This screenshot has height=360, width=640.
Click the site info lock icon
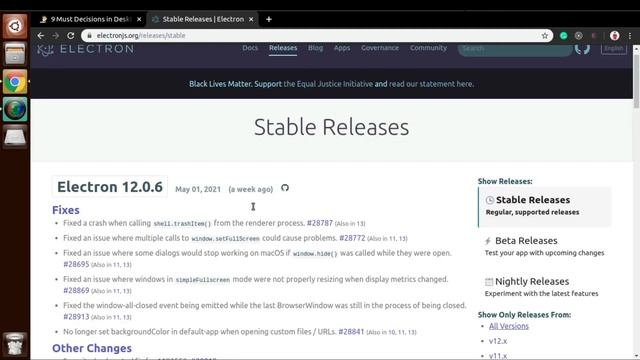click(x=89, y=36)
